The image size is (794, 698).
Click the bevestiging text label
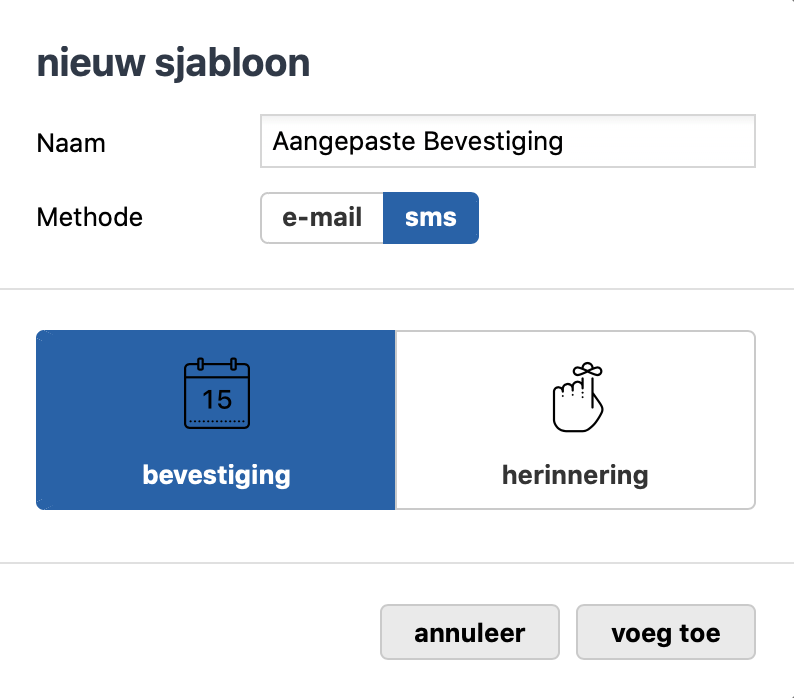pyautogui.click(x=217, y=475)
